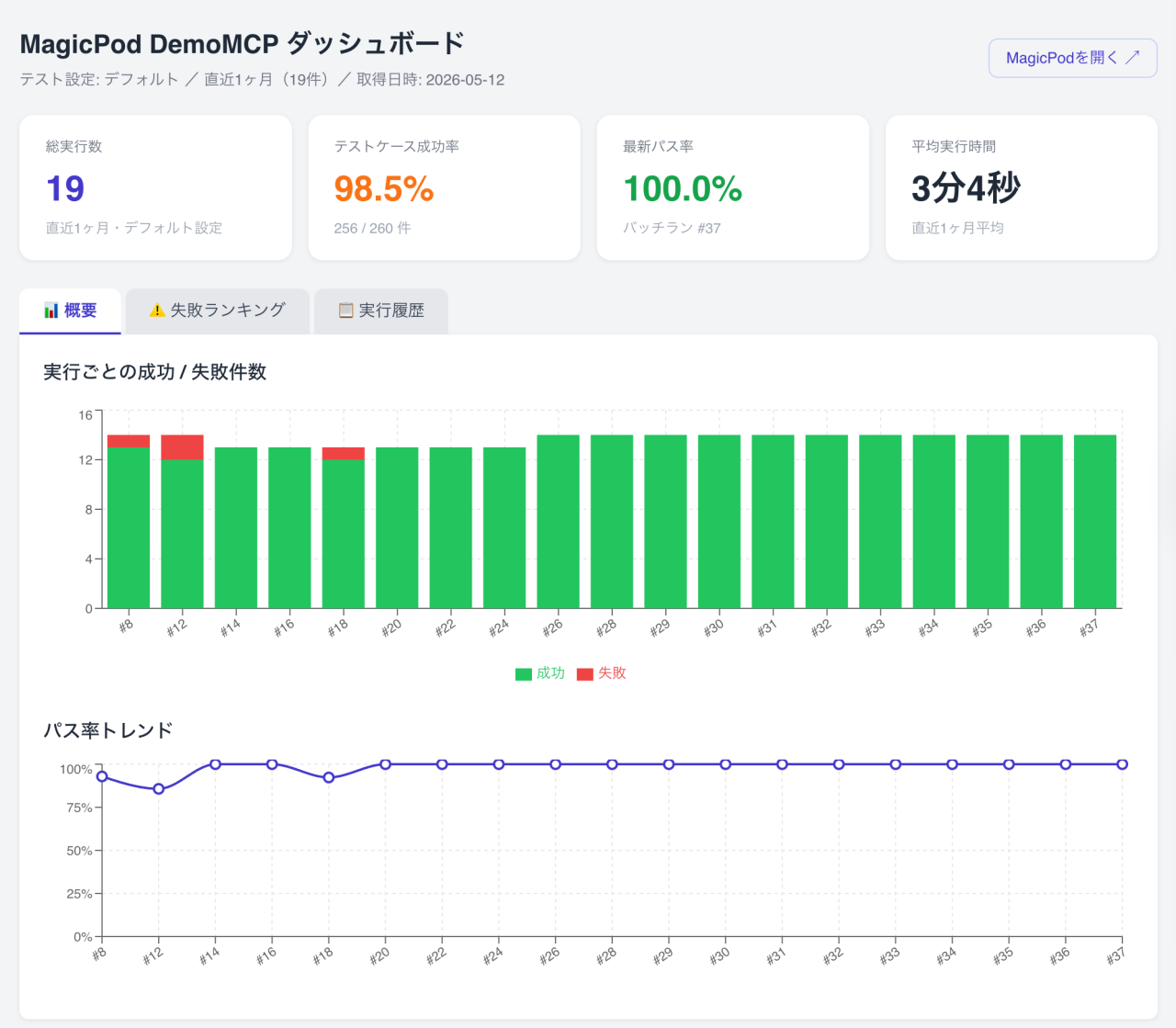The image size is (1176, 1028).
Task: Click the 3分4秒 average run time value
Action: (966, 188)
